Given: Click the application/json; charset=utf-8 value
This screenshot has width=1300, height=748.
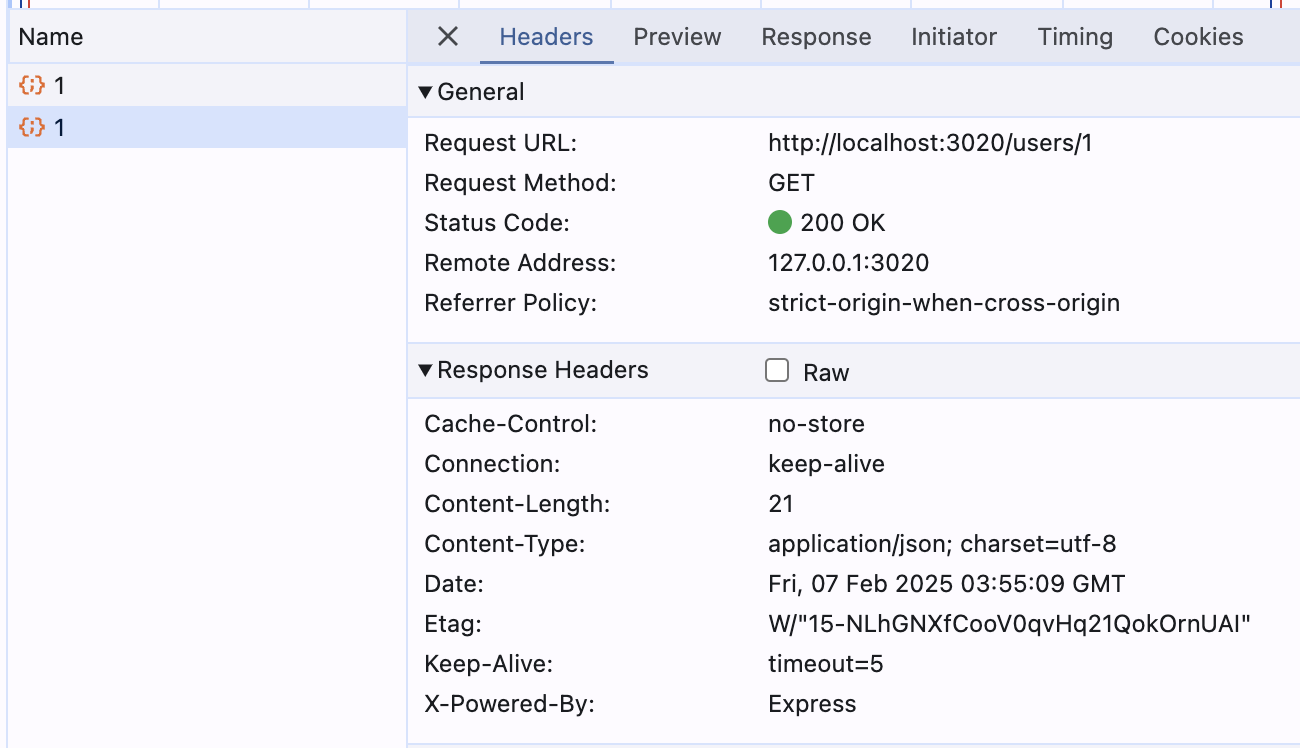Looking at the screenshot, I should pos(942,544).
